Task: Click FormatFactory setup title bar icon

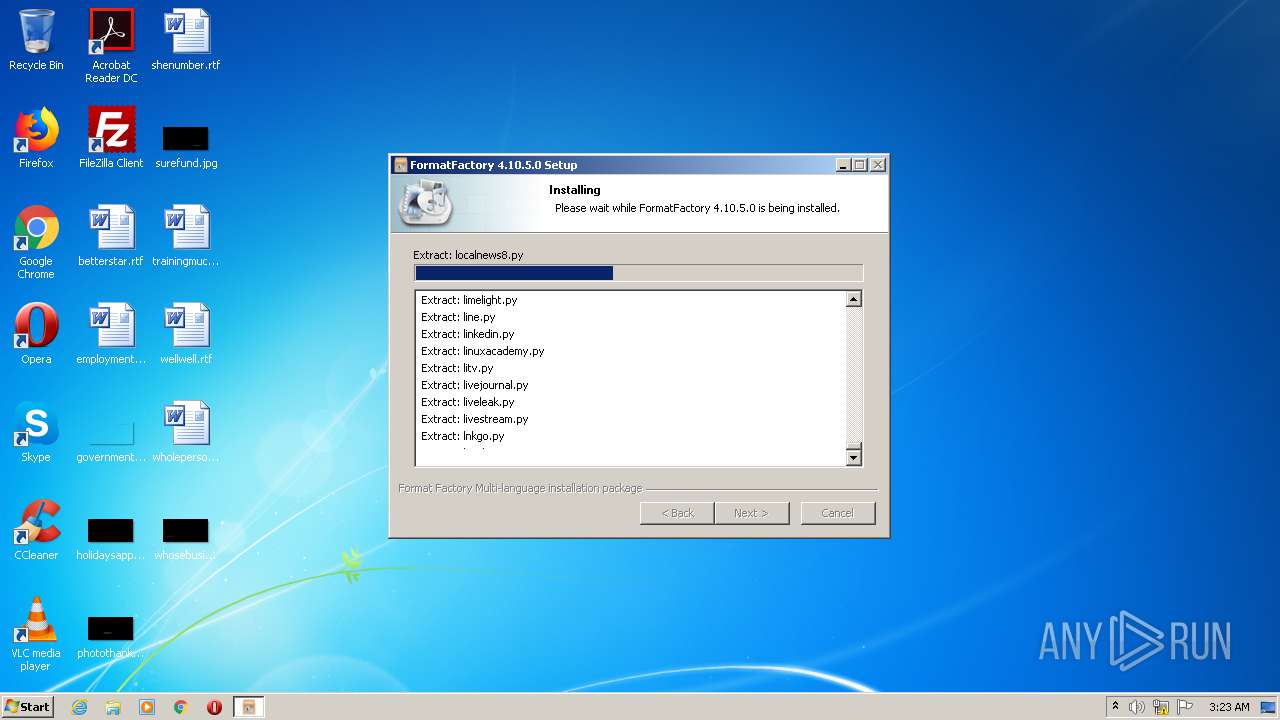Action: (x=401, y=165)
